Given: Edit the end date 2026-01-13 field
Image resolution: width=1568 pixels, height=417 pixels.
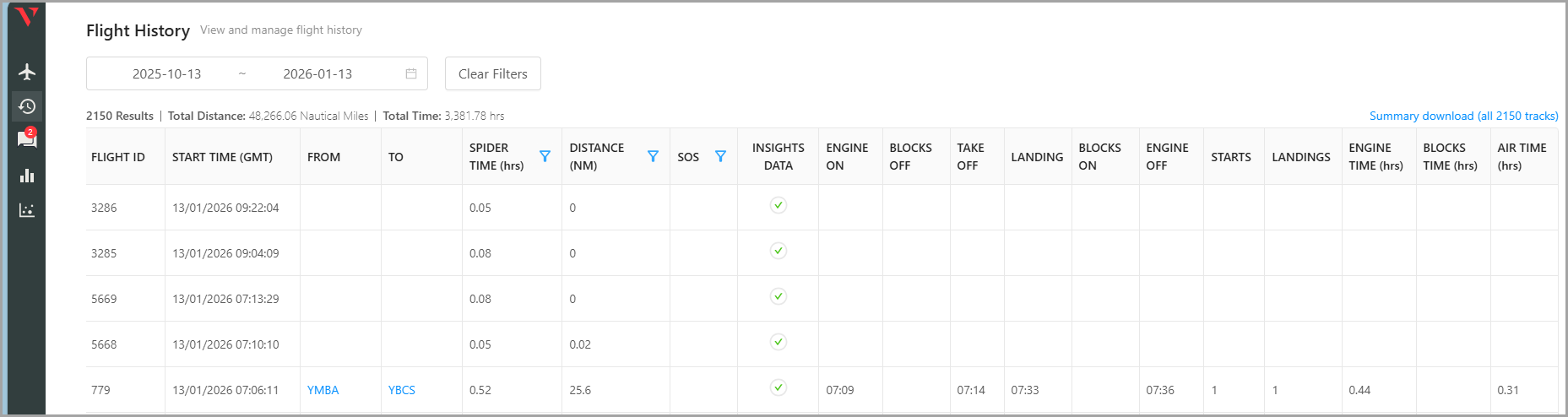Looking at the screenshot, I should point(317,74).
